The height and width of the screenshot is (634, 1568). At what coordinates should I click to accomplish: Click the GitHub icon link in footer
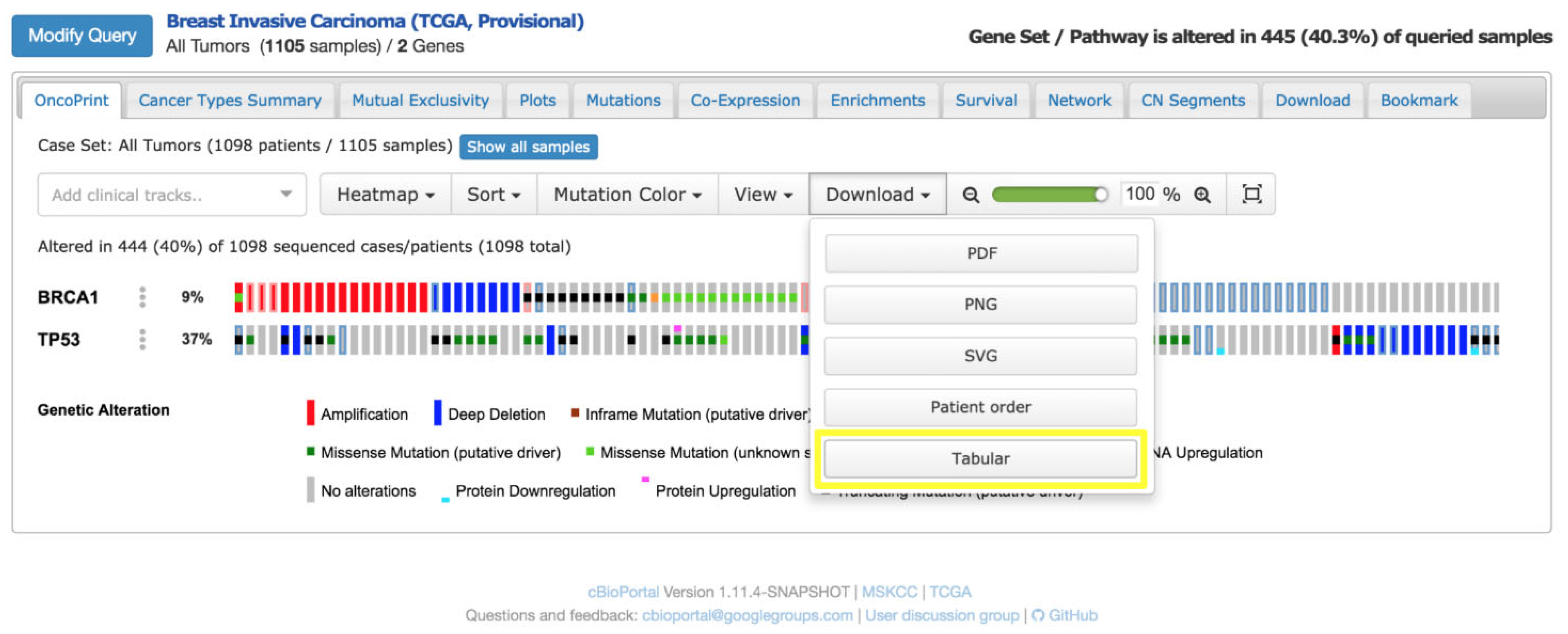(1038, 615)
